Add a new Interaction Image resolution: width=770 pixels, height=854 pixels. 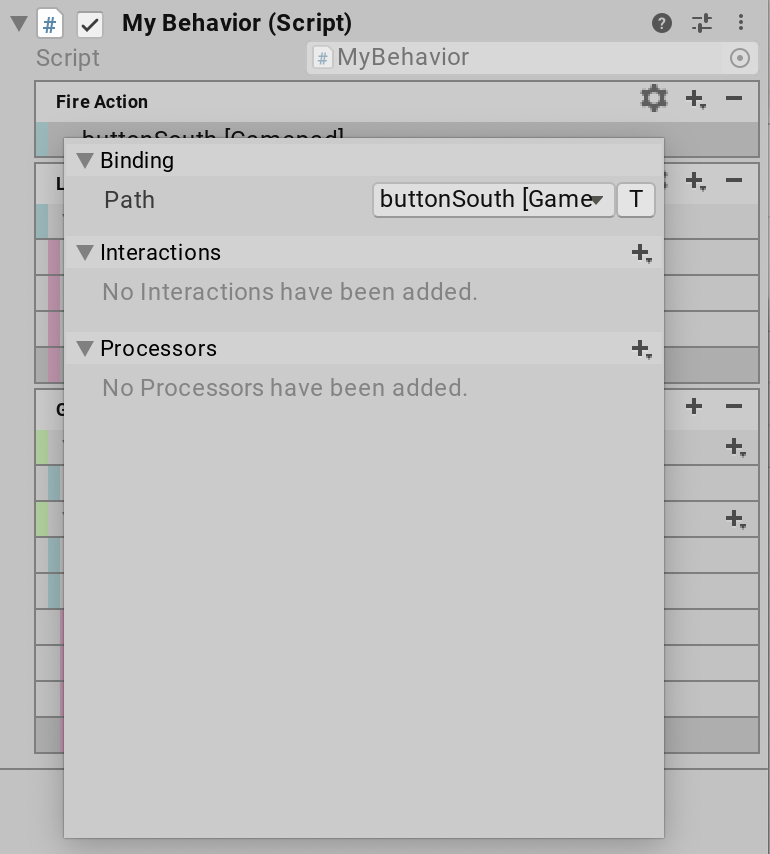point(641,253)
